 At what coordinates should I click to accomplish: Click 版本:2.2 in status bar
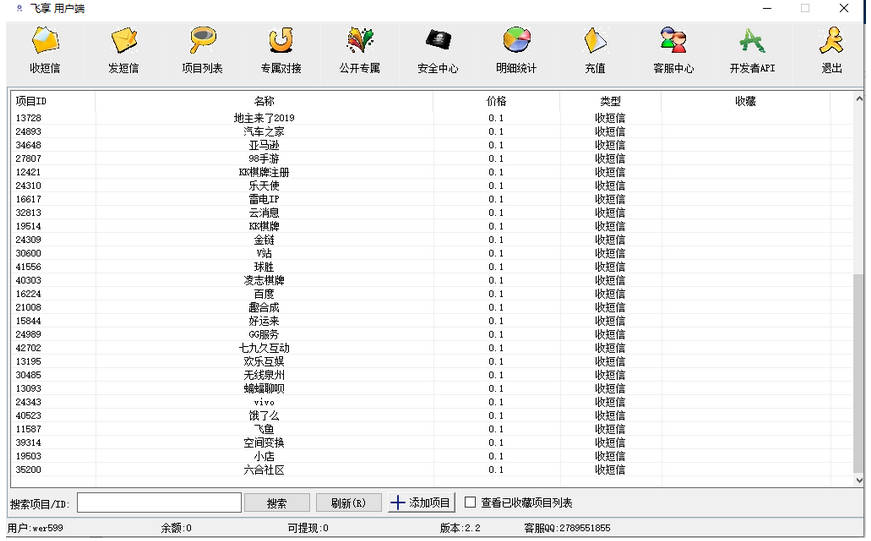coord(460,528)
